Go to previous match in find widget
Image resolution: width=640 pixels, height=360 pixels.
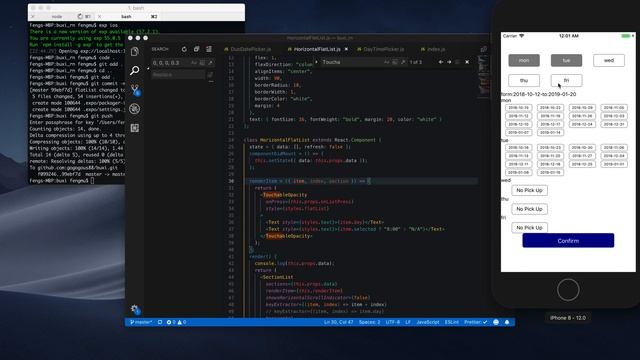441,62
